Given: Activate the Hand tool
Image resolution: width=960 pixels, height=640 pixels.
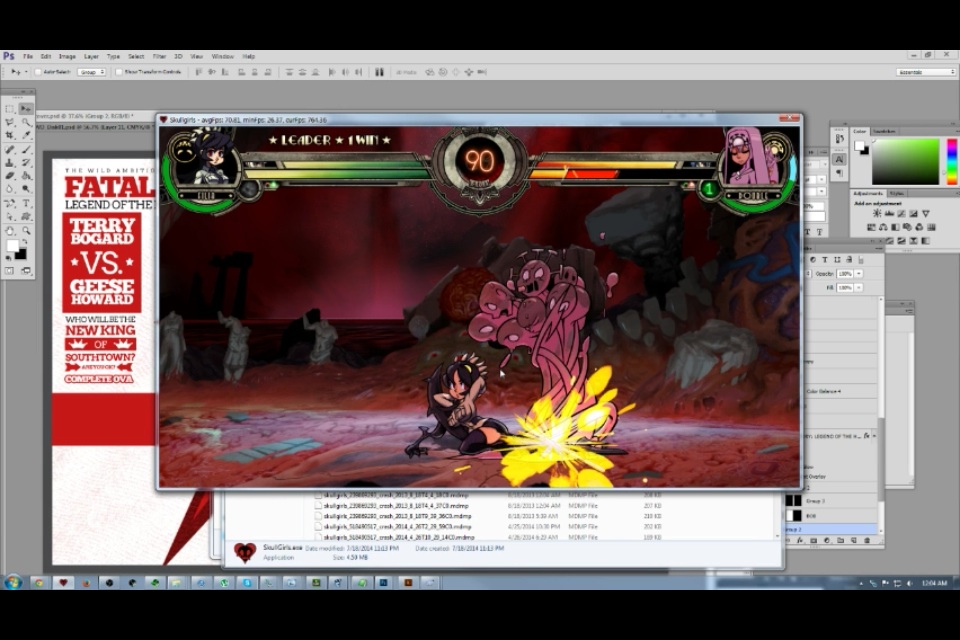Looking at the screenshot, I should pyautogui.click(x=10, y=230).
